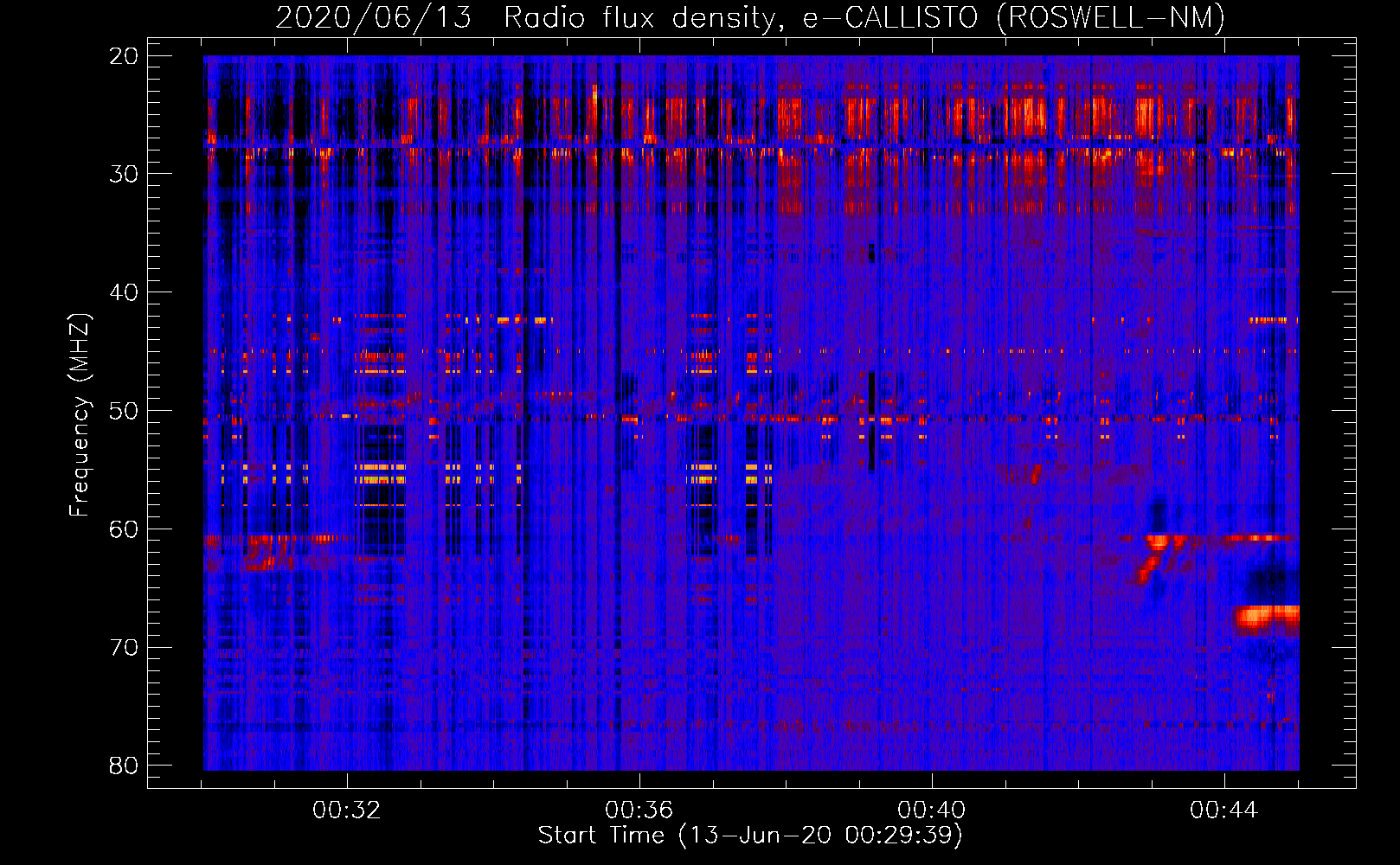Click the 60 MHz frequency tick label
The height and width of the screenshot is (865, 1400).
click(124, 529)
